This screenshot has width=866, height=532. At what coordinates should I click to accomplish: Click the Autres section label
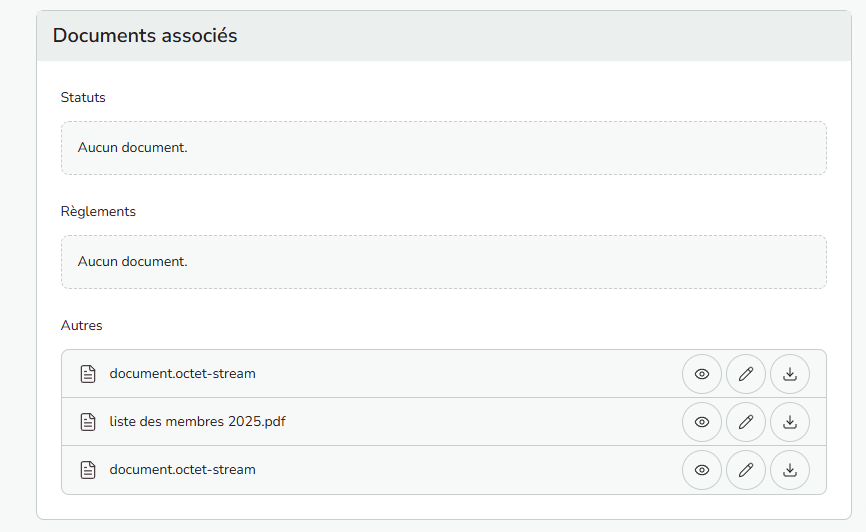click(81, 325)
